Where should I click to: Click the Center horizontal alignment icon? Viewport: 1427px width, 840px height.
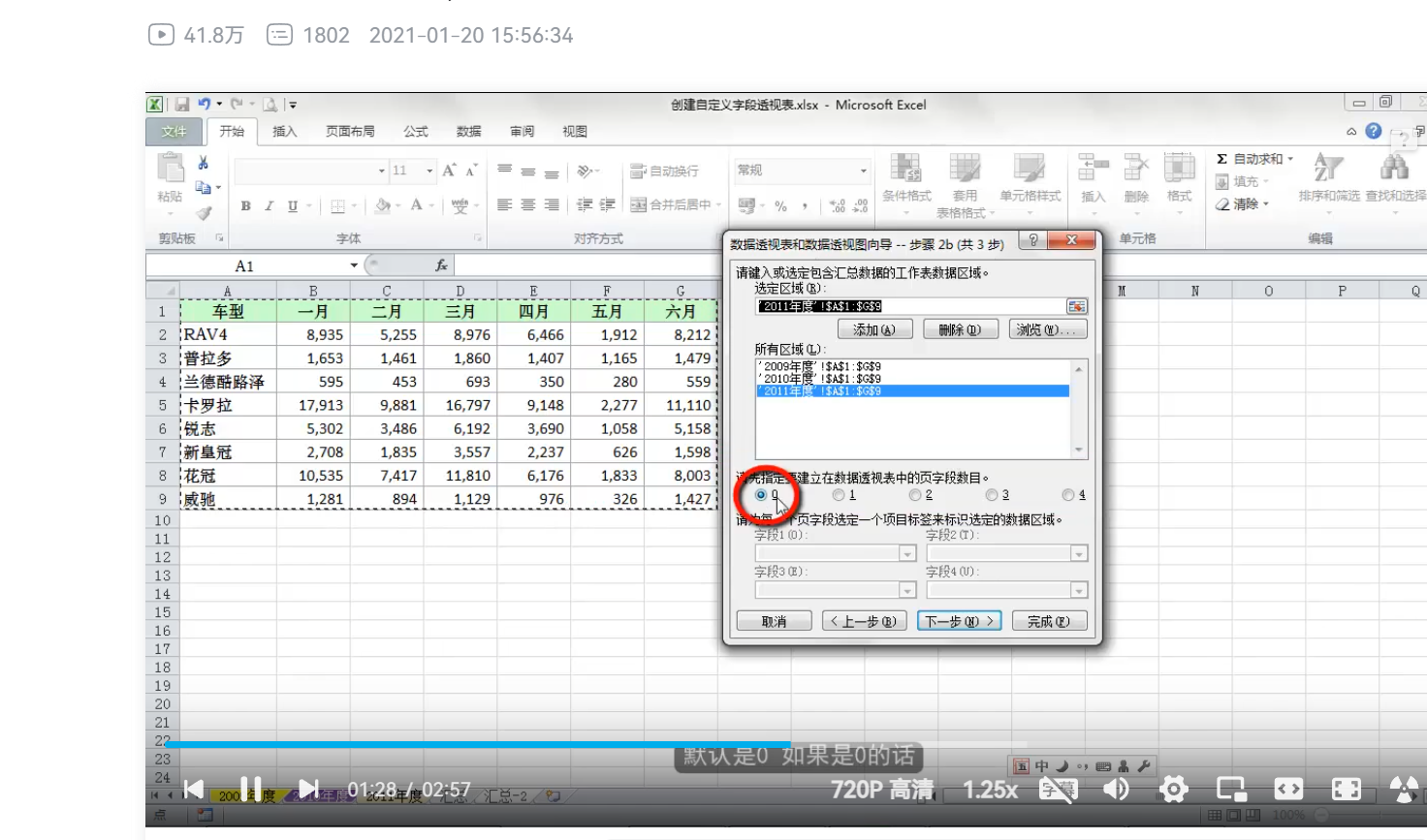(527, 205)
